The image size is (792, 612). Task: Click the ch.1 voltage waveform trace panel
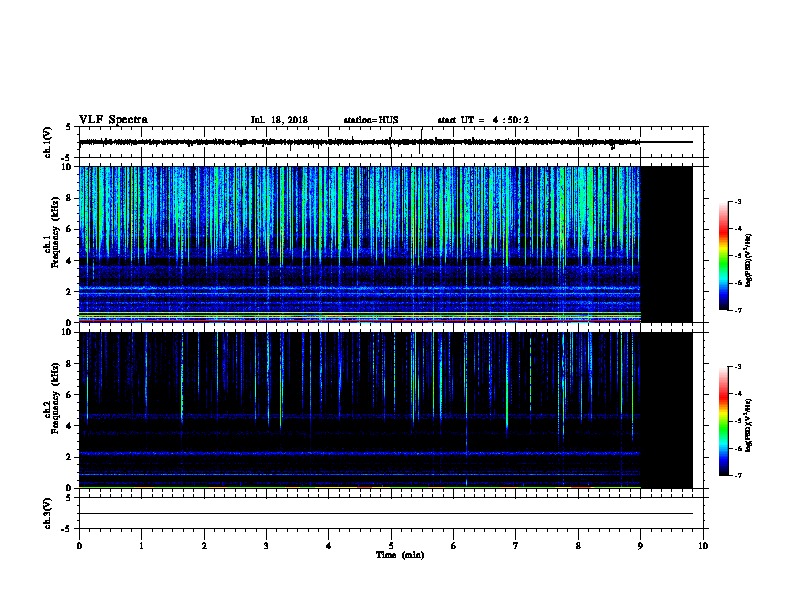click(x=391, y=142)
